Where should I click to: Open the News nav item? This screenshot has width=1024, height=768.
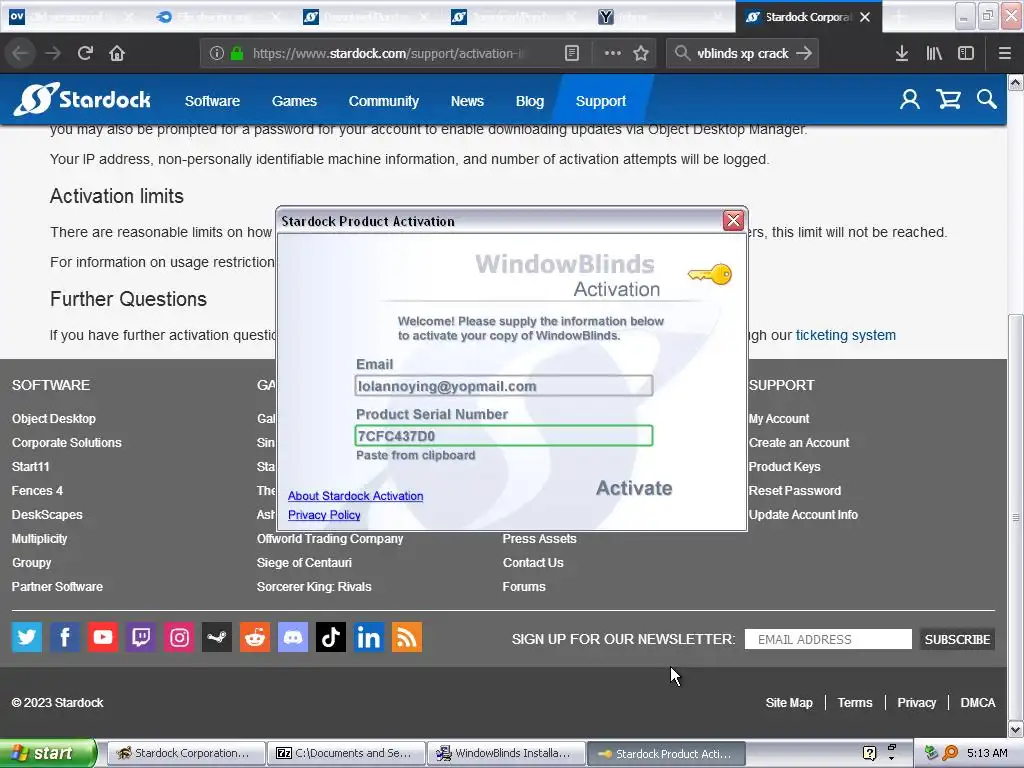tap(467, 101)
